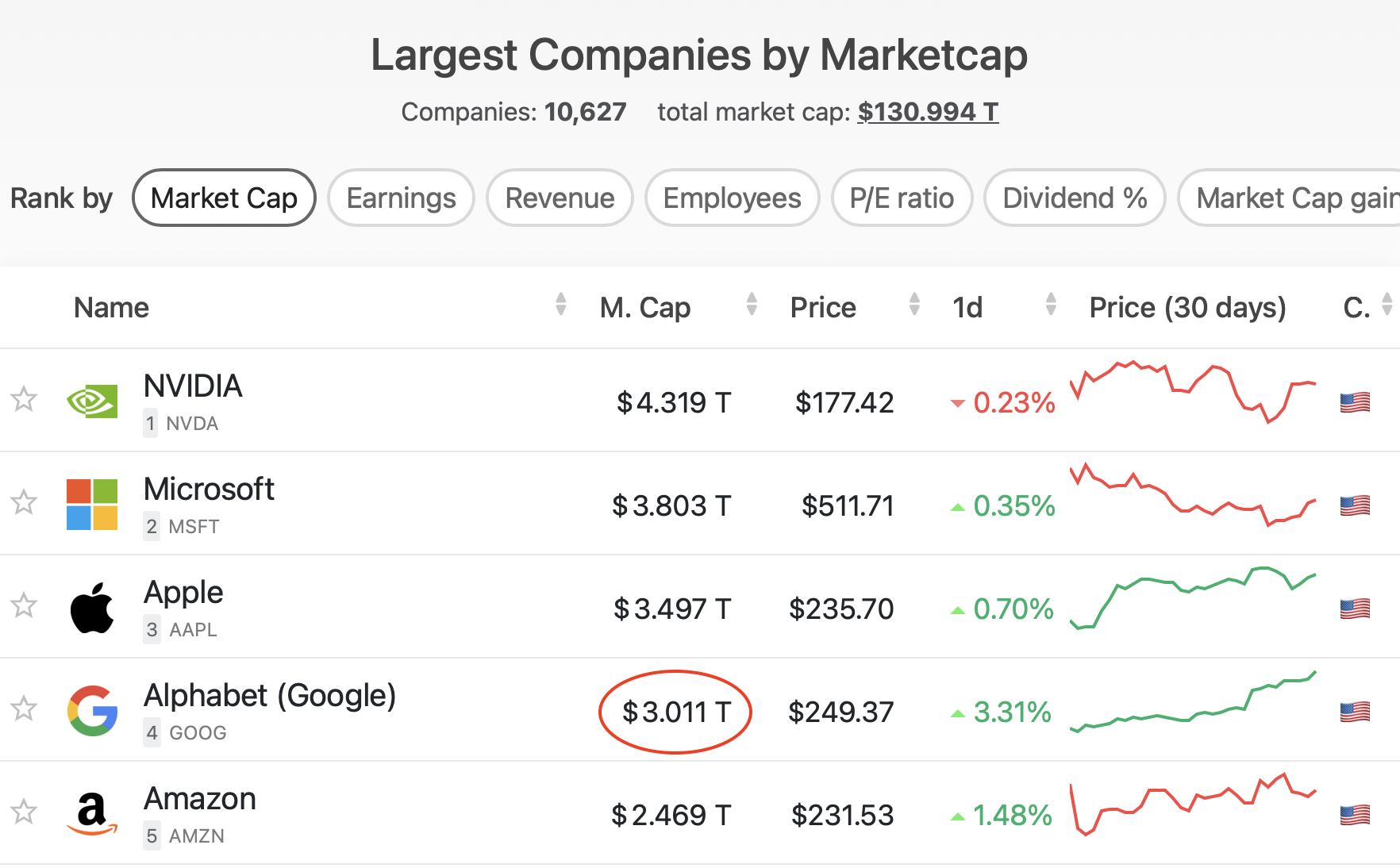Star Alphabet (Google) as a favorite
This screenshot has height=868, width=1400.
pyautogui.click(x=24, y=709)
